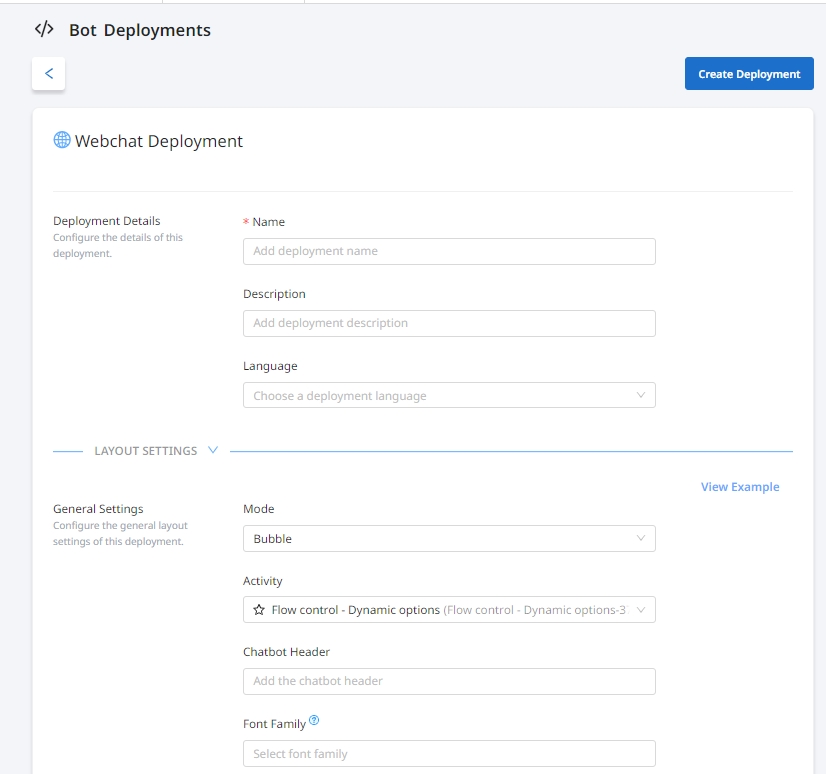
Task: Click the Webchat Deployment globe icon
Action: 62,141
